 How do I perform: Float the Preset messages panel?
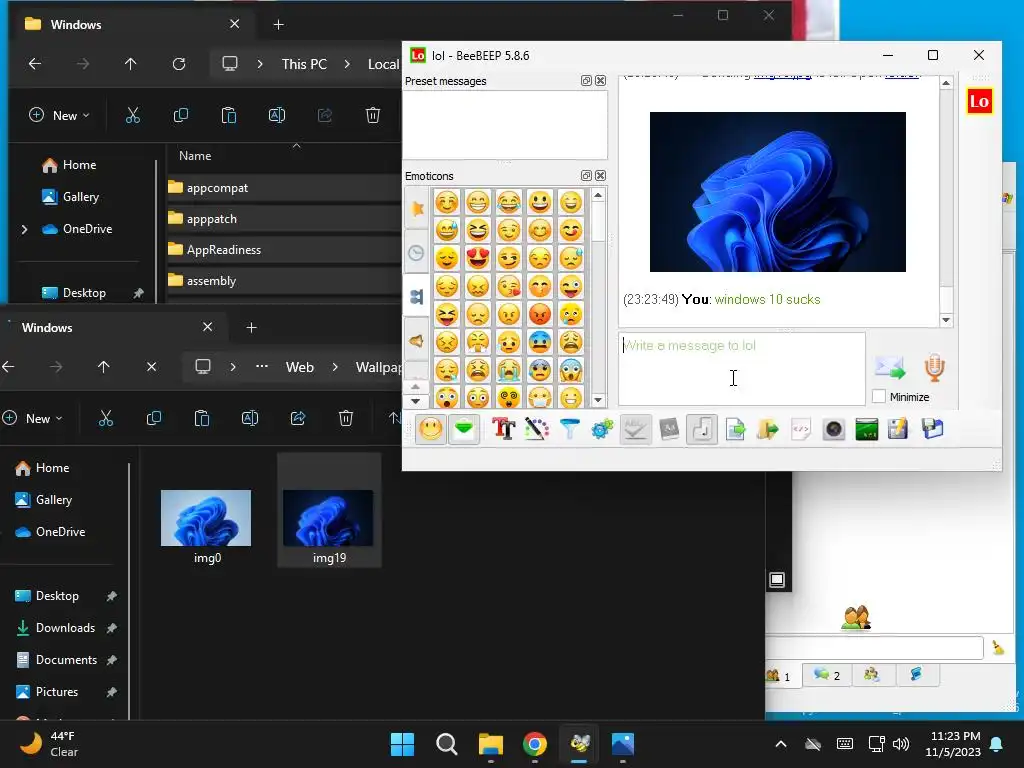(x=586, y=81)
